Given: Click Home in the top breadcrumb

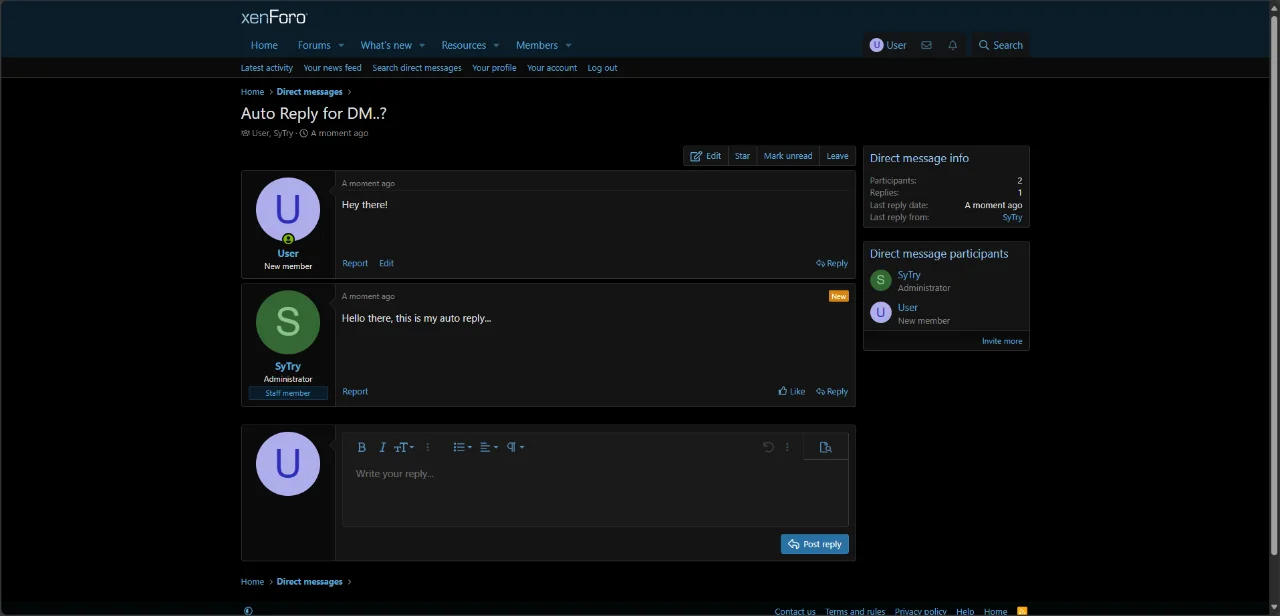Looking at the screenshot, I should click(x=252, y=92).
